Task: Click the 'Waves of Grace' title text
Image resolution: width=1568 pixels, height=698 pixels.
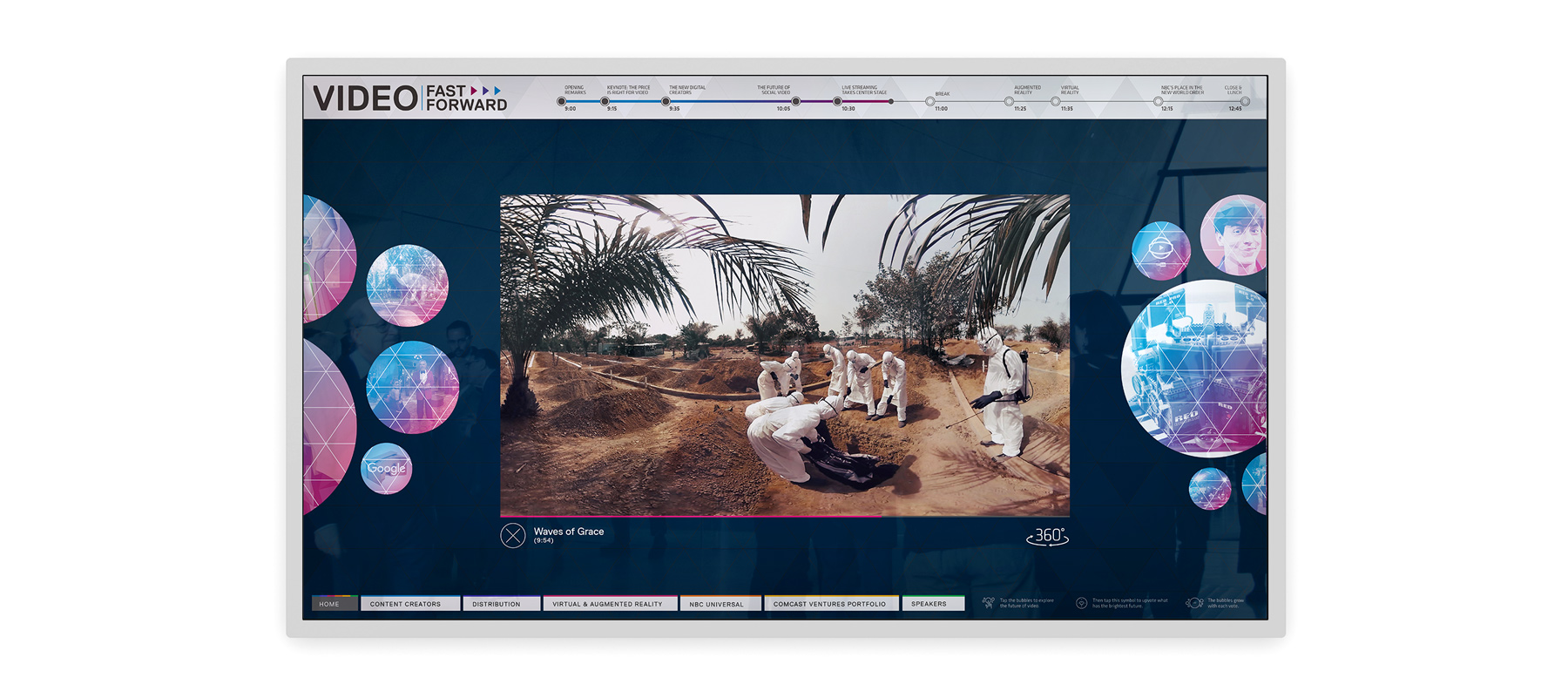Action: (x=569, y=532)
